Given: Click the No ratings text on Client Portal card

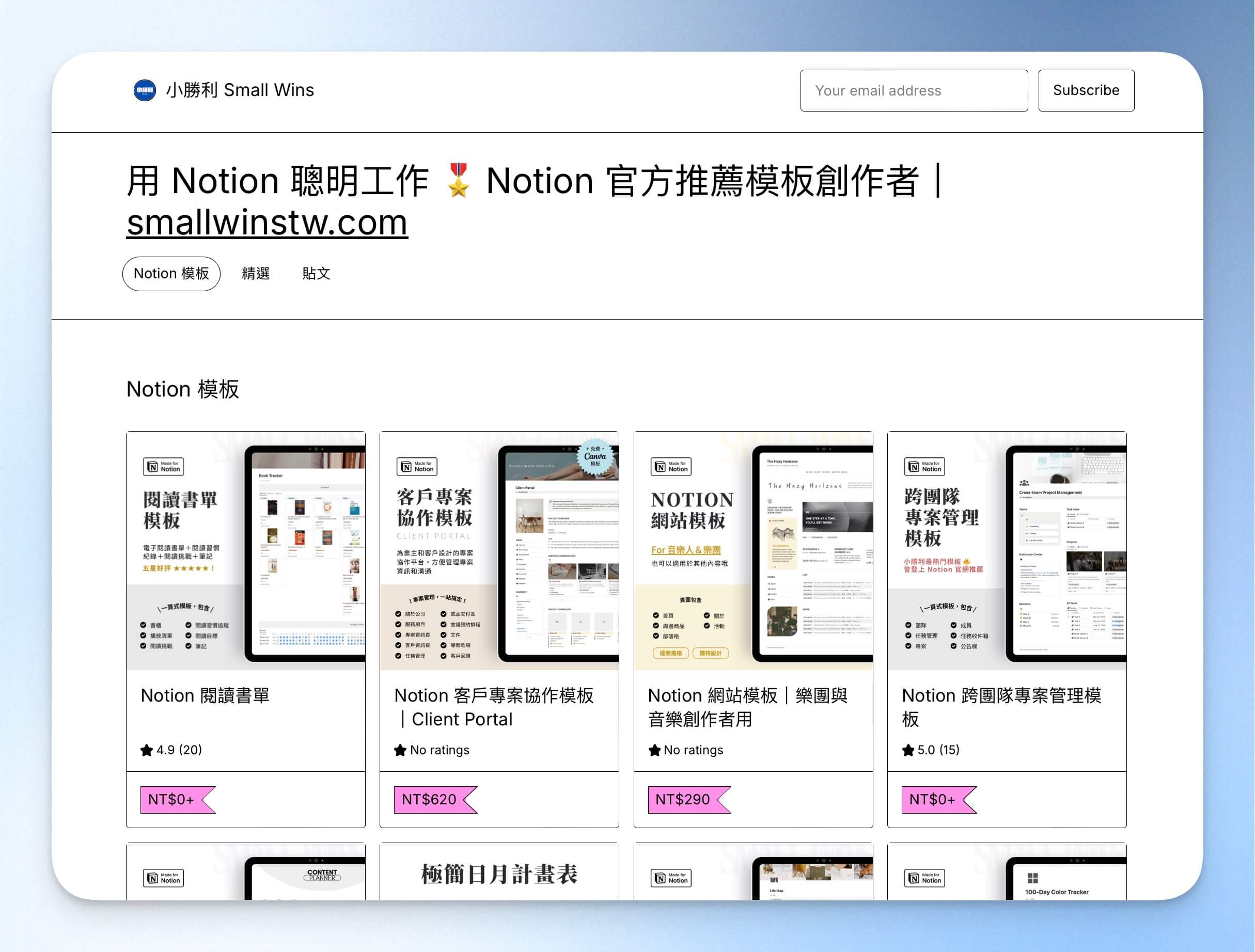Looking at the screenshot, I should point(440,750).
